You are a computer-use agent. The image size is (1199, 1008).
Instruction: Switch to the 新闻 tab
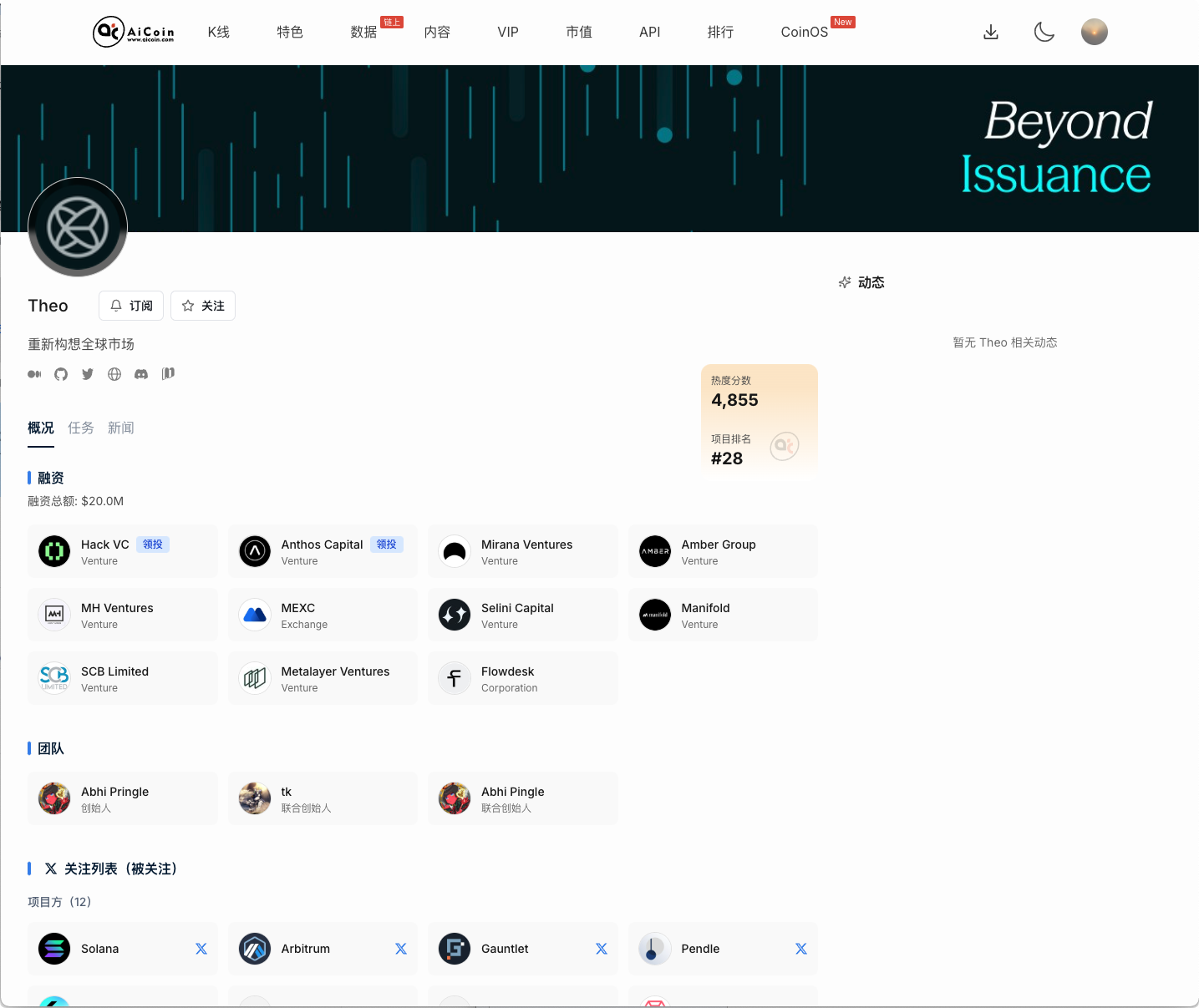click(121, 428)
